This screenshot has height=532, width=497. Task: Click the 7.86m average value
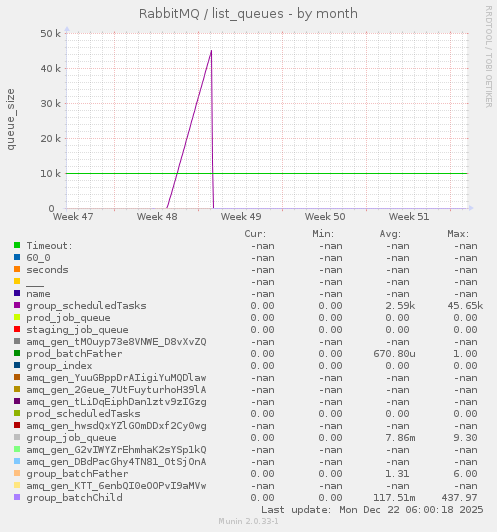400,438
